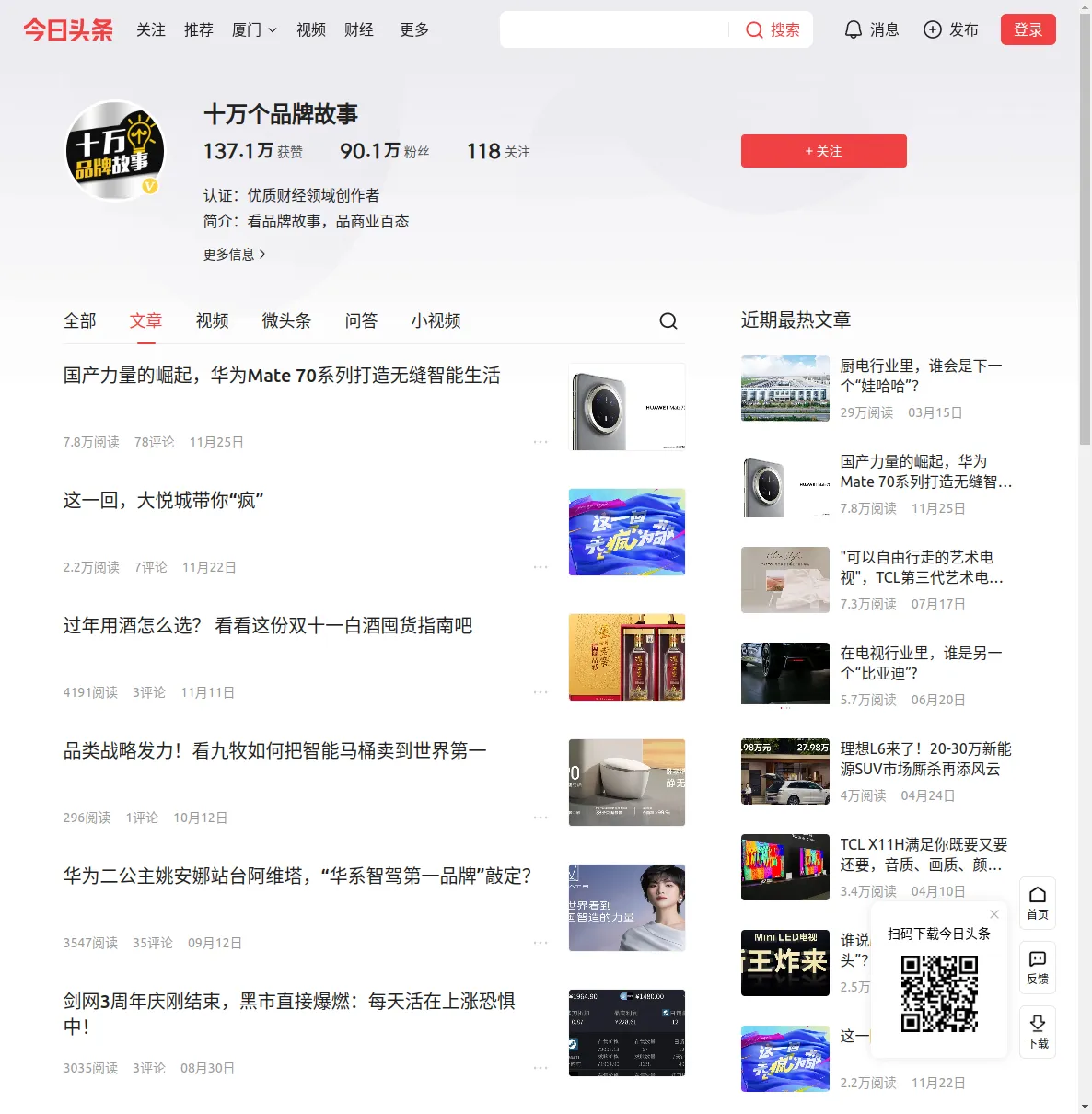Open hot article TCL X11H满足你既要又要
This screenshot has height=1114, width=1092.
[x=924, y=854]
